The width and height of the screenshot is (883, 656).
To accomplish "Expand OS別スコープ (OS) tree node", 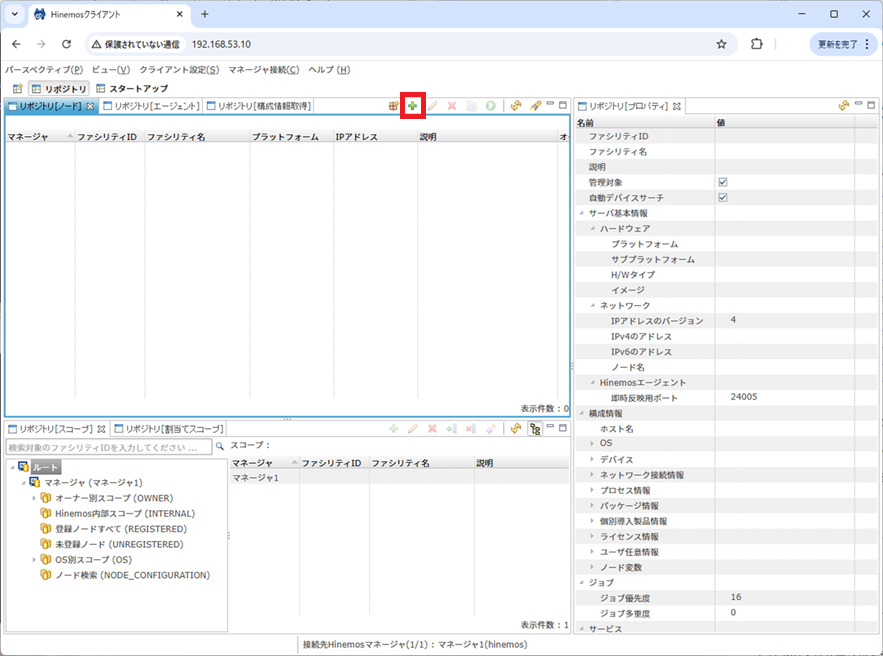I will coord(34,560).
